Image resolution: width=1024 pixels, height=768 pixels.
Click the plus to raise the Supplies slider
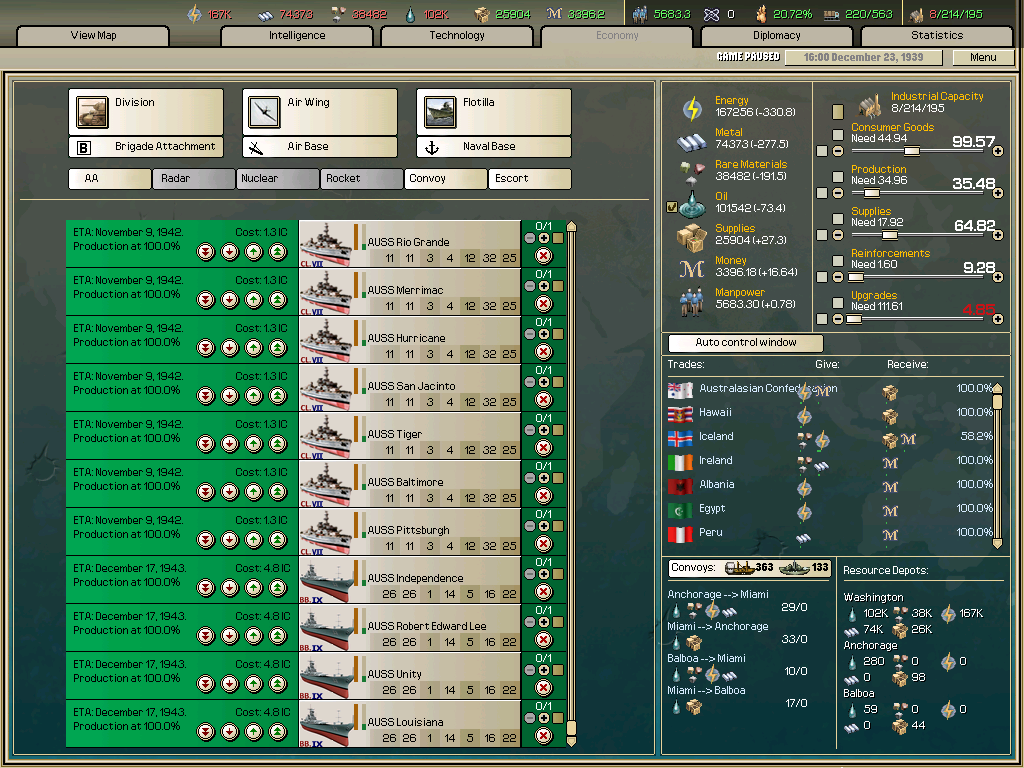pos(998,234)
